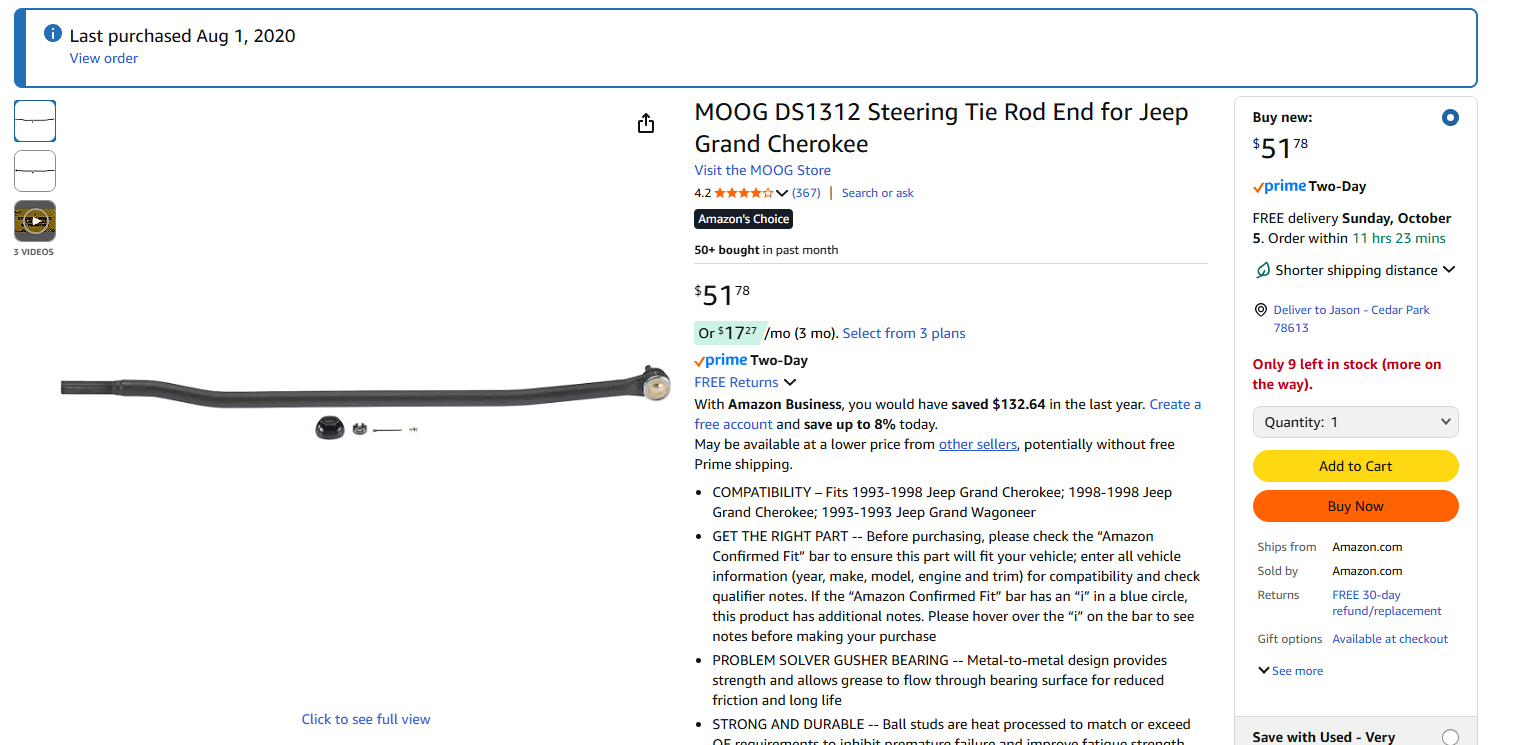1532x745 pixels.
Task: Click the share icon above product image
Action: click(646, 123)
